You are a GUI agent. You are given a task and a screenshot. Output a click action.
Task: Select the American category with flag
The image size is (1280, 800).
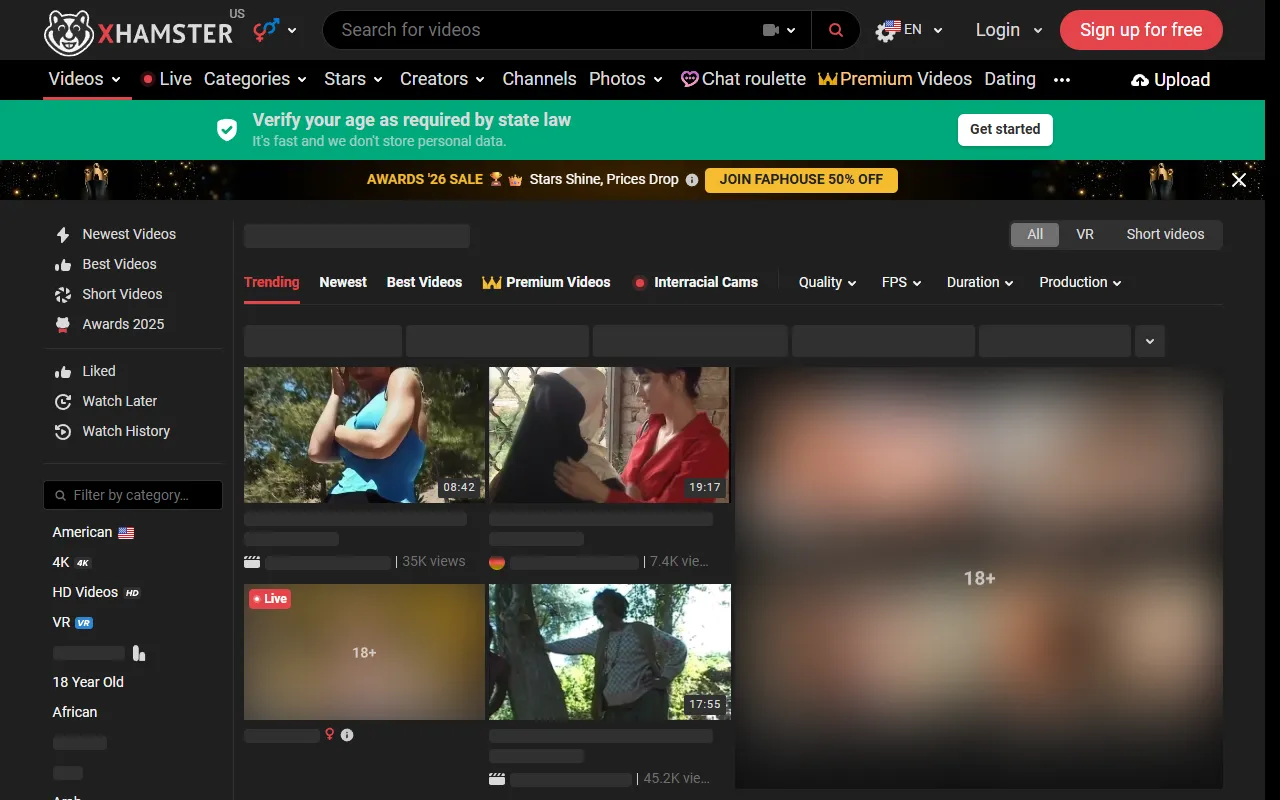tap(93, 532)
